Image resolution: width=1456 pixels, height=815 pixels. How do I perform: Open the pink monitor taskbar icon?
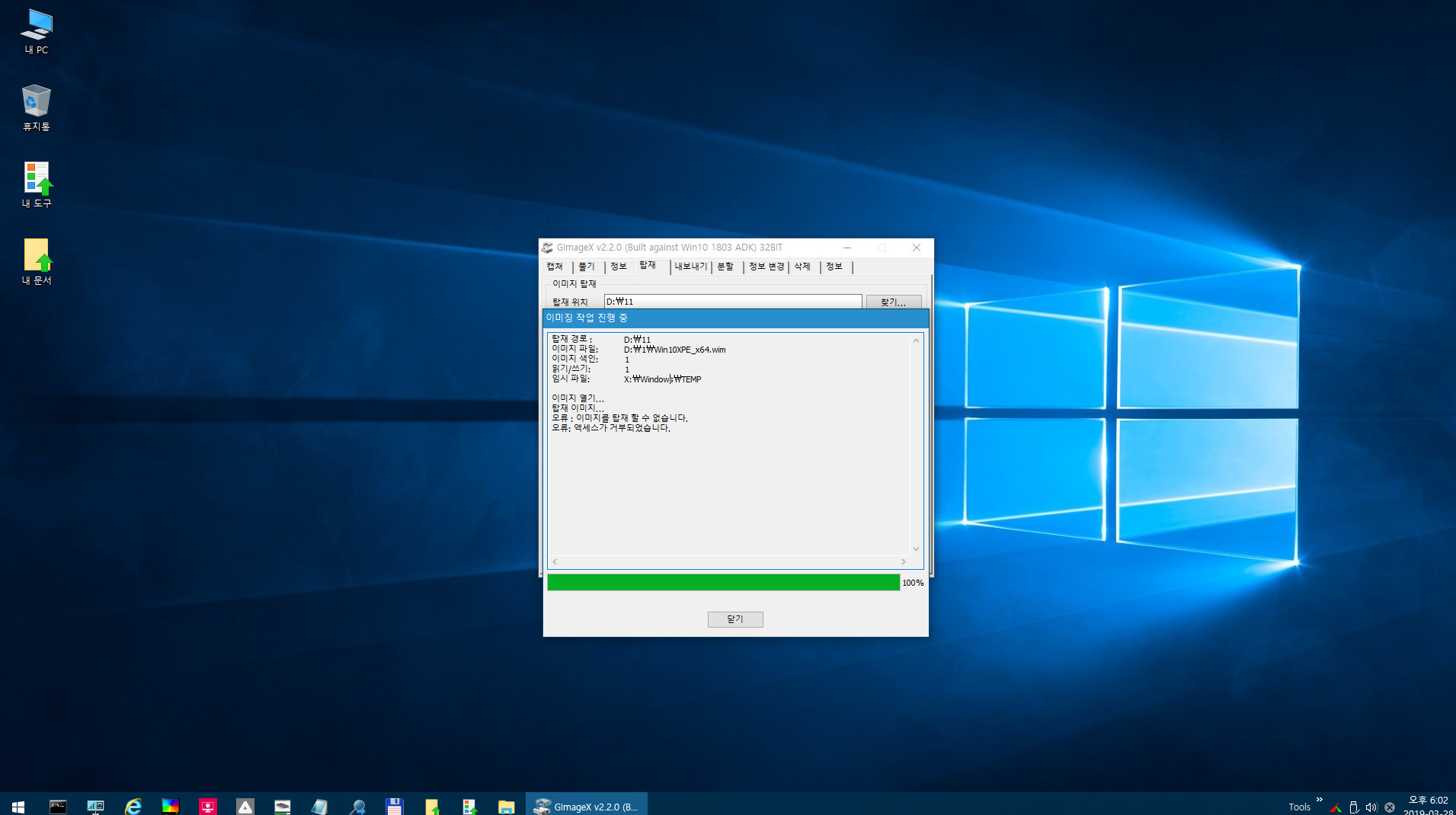coord(207,806)
